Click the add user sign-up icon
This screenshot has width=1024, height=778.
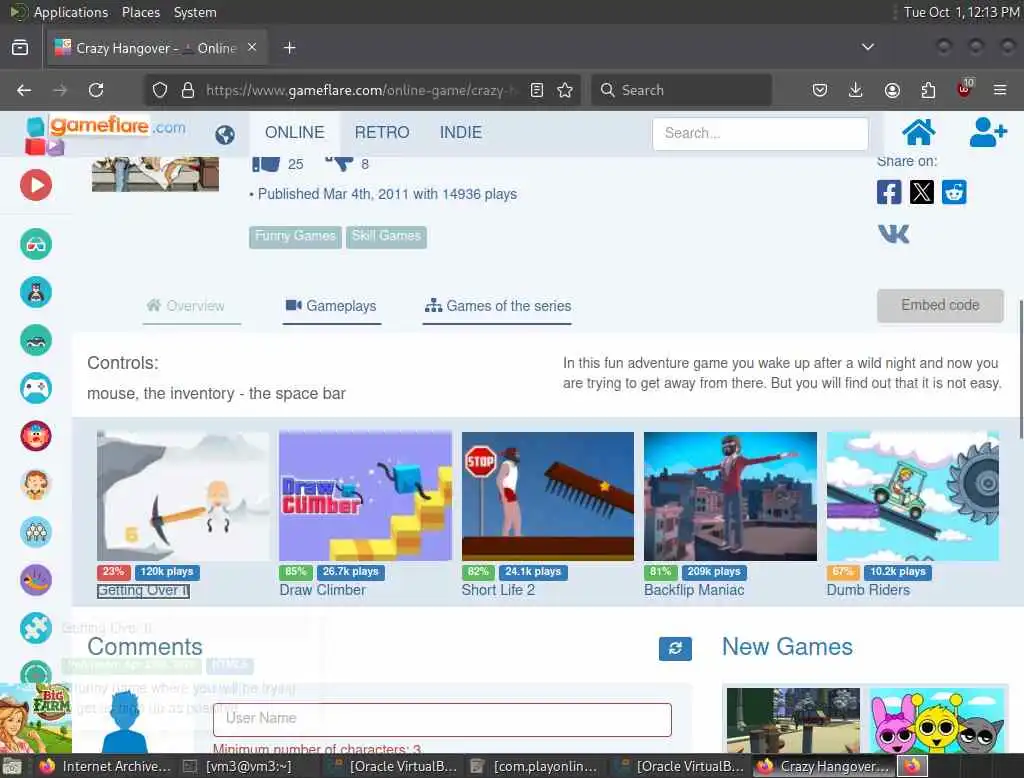tap(987, 133)
